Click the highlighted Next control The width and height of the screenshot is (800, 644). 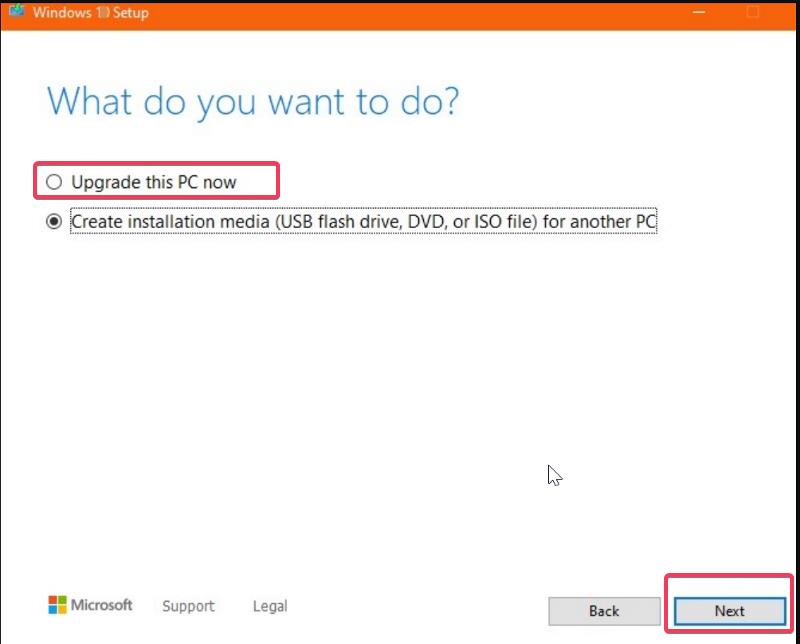point(729,610)
